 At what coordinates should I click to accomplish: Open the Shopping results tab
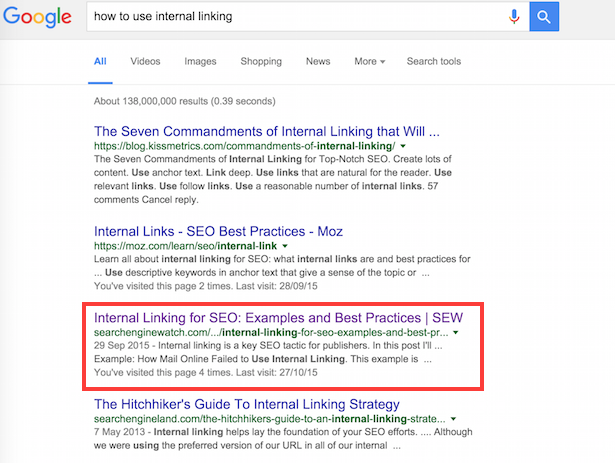pyautogui.click(x=261, y=61)
